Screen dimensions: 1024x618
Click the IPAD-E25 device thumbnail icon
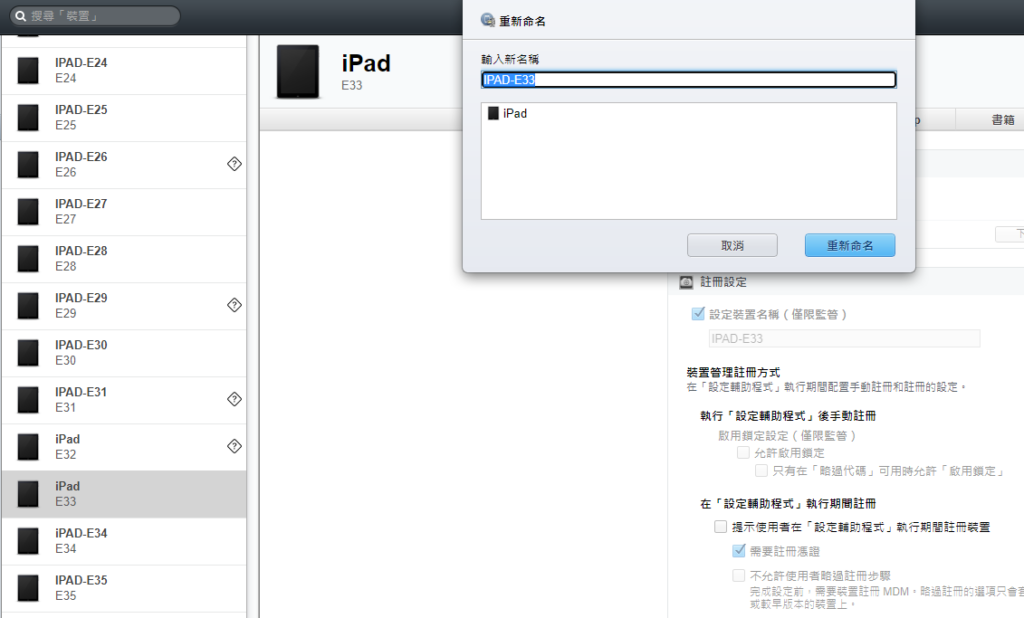pyautogui.click(x=27, y=118)
